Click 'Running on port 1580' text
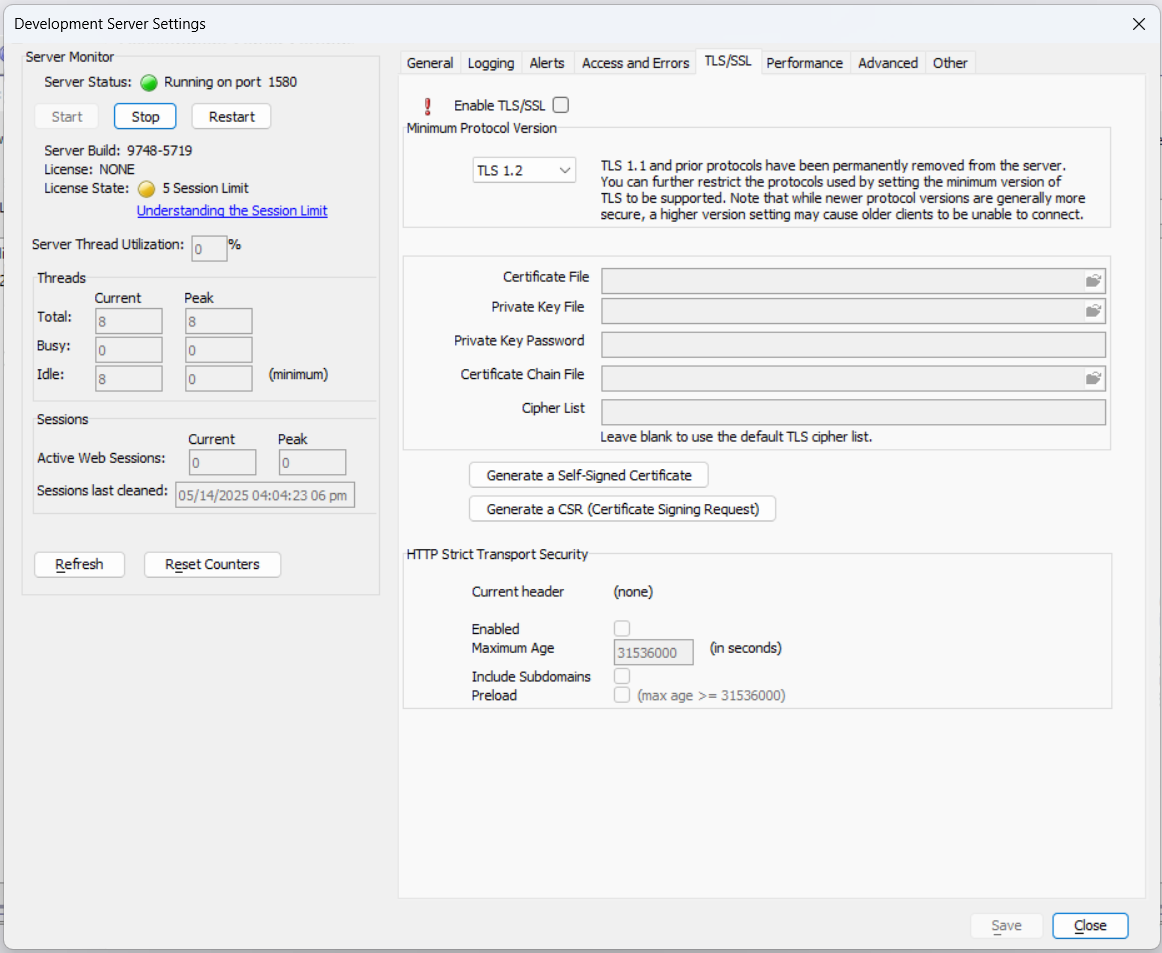1162x953 pixels. [x=230, y=82]
